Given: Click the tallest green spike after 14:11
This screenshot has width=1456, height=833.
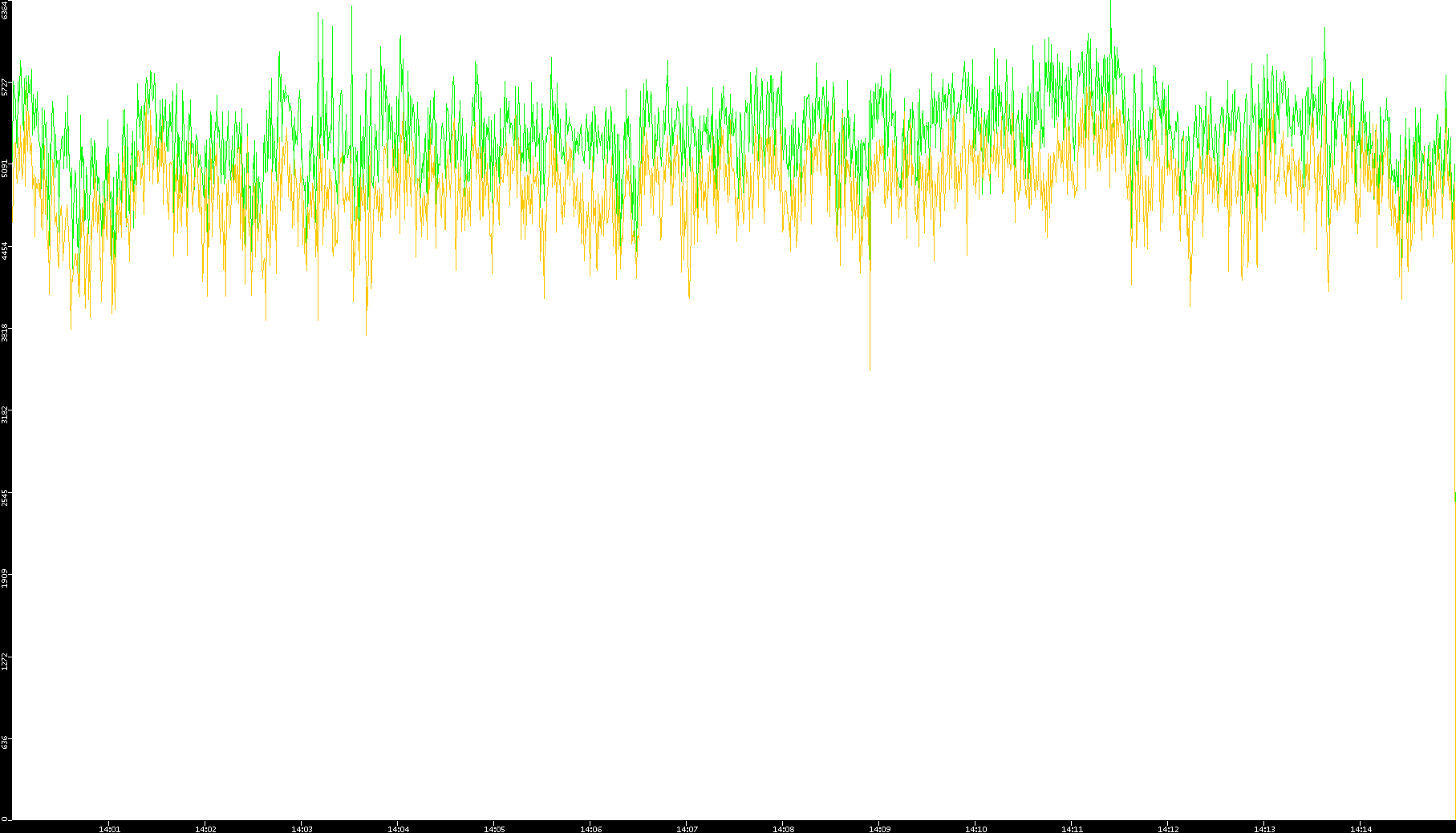Looking at the screenshot, I should pyautogui.click(x=1111, y=4).
